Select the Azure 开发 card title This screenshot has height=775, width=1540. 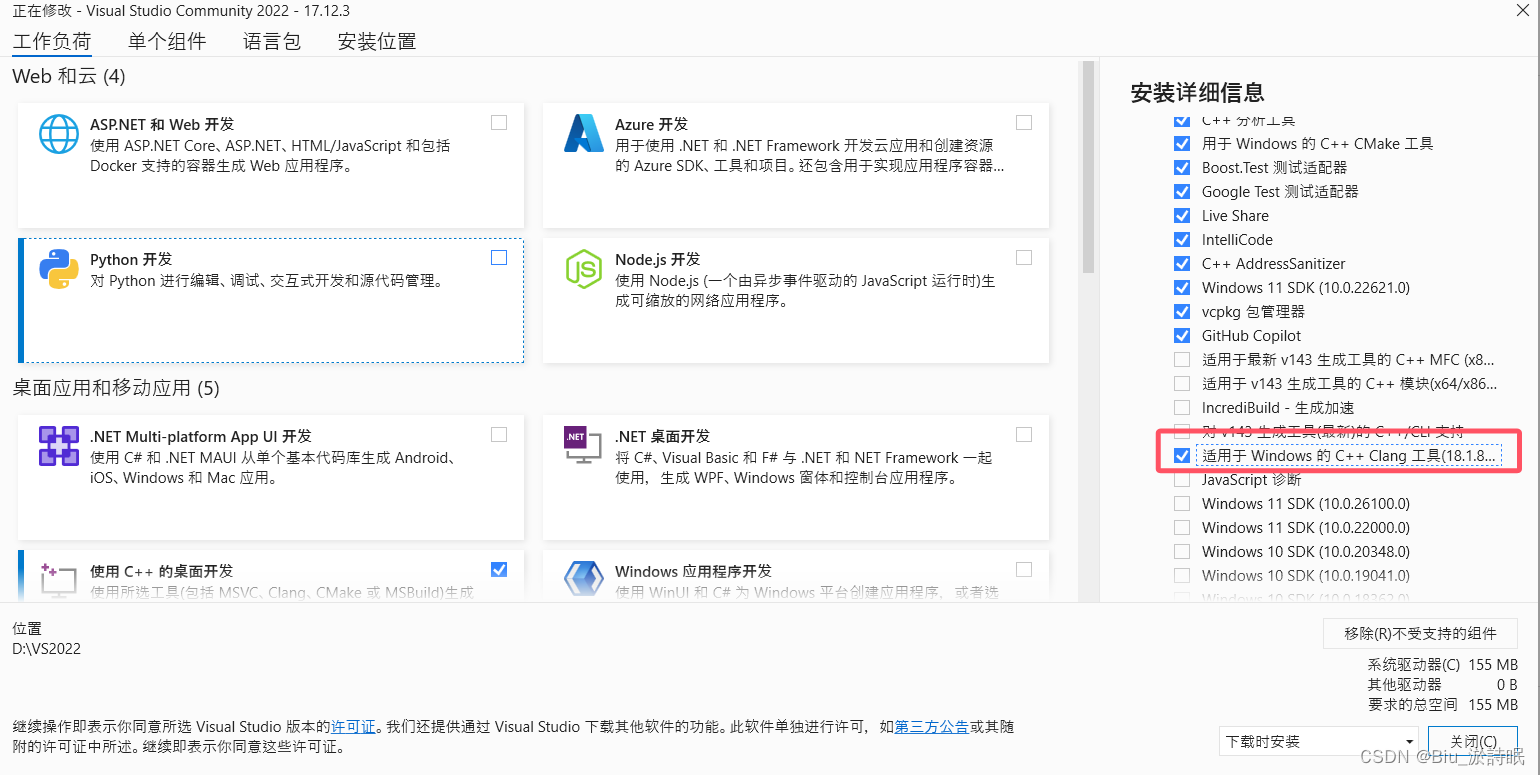[651, 125]
